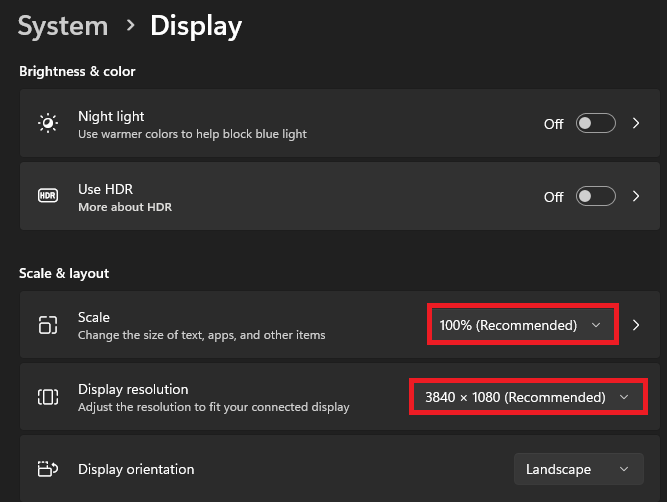
Task: Turn on the Night light toggle
Action: [595, 124]
